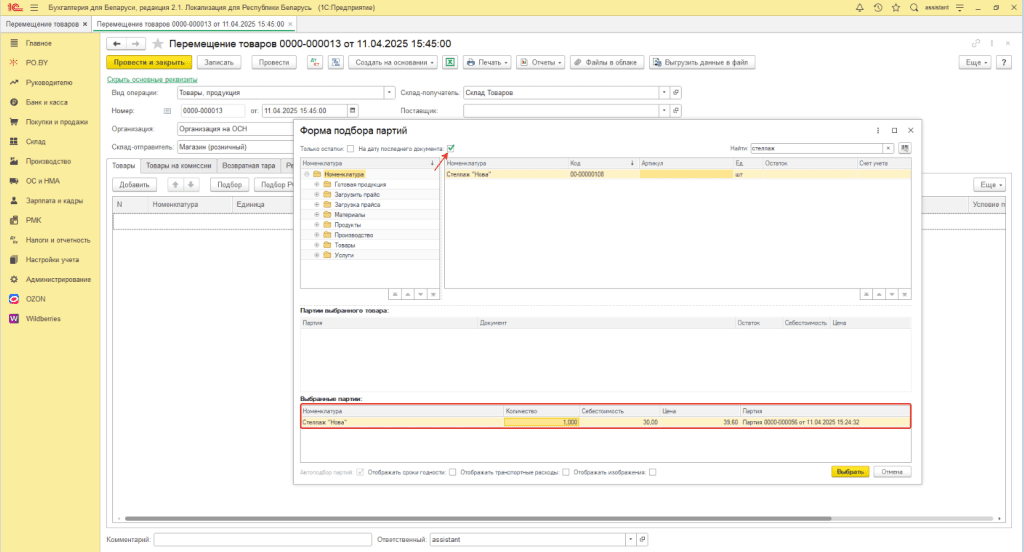Enable Отображать сроки годности checkbox

pyautogui.click(x=453, y=472)
